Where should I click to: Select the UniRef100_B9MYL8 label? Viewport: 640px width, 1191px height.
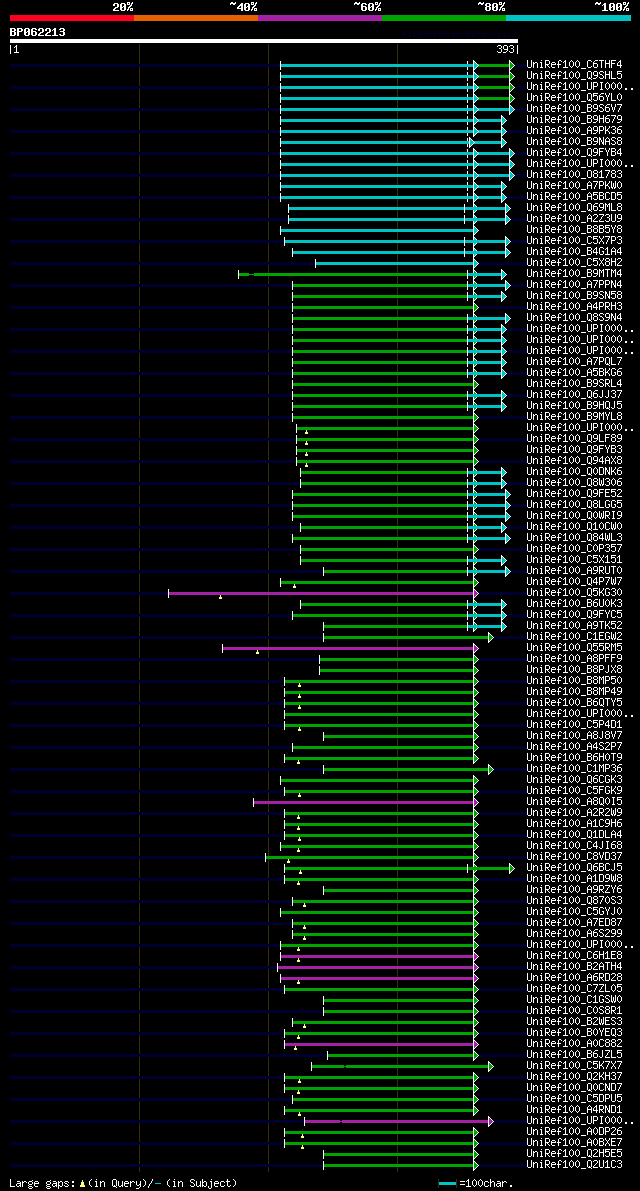(574, 417)
